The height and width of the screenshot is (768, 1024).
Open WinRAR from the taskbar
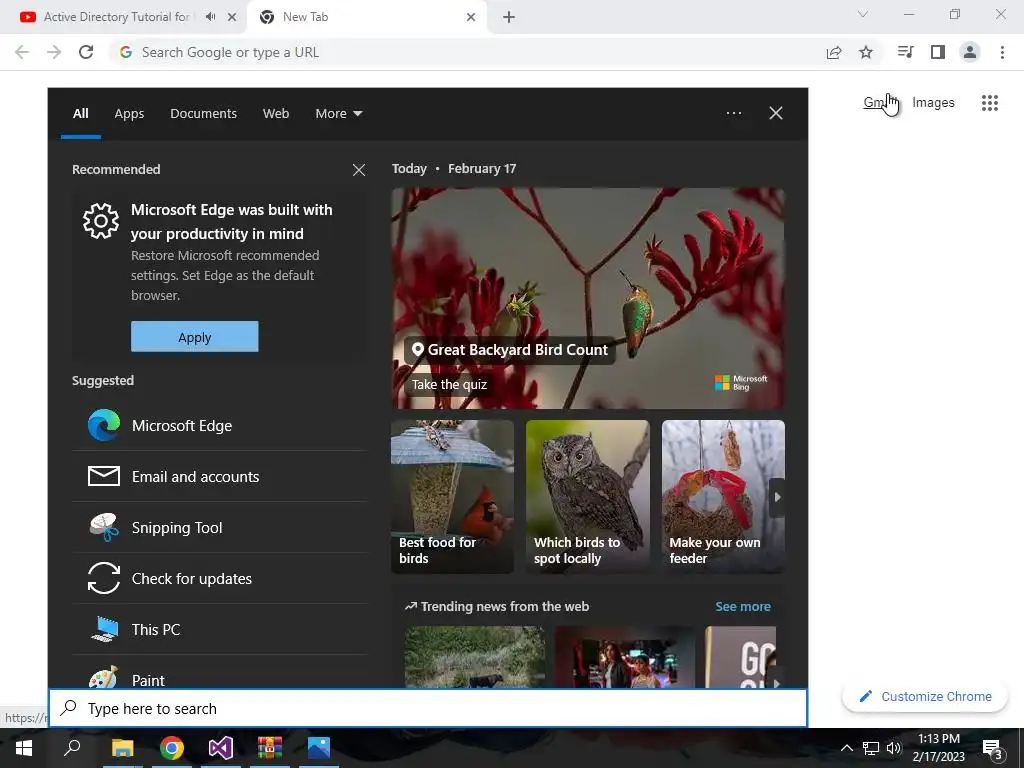[x=270, y=748]
